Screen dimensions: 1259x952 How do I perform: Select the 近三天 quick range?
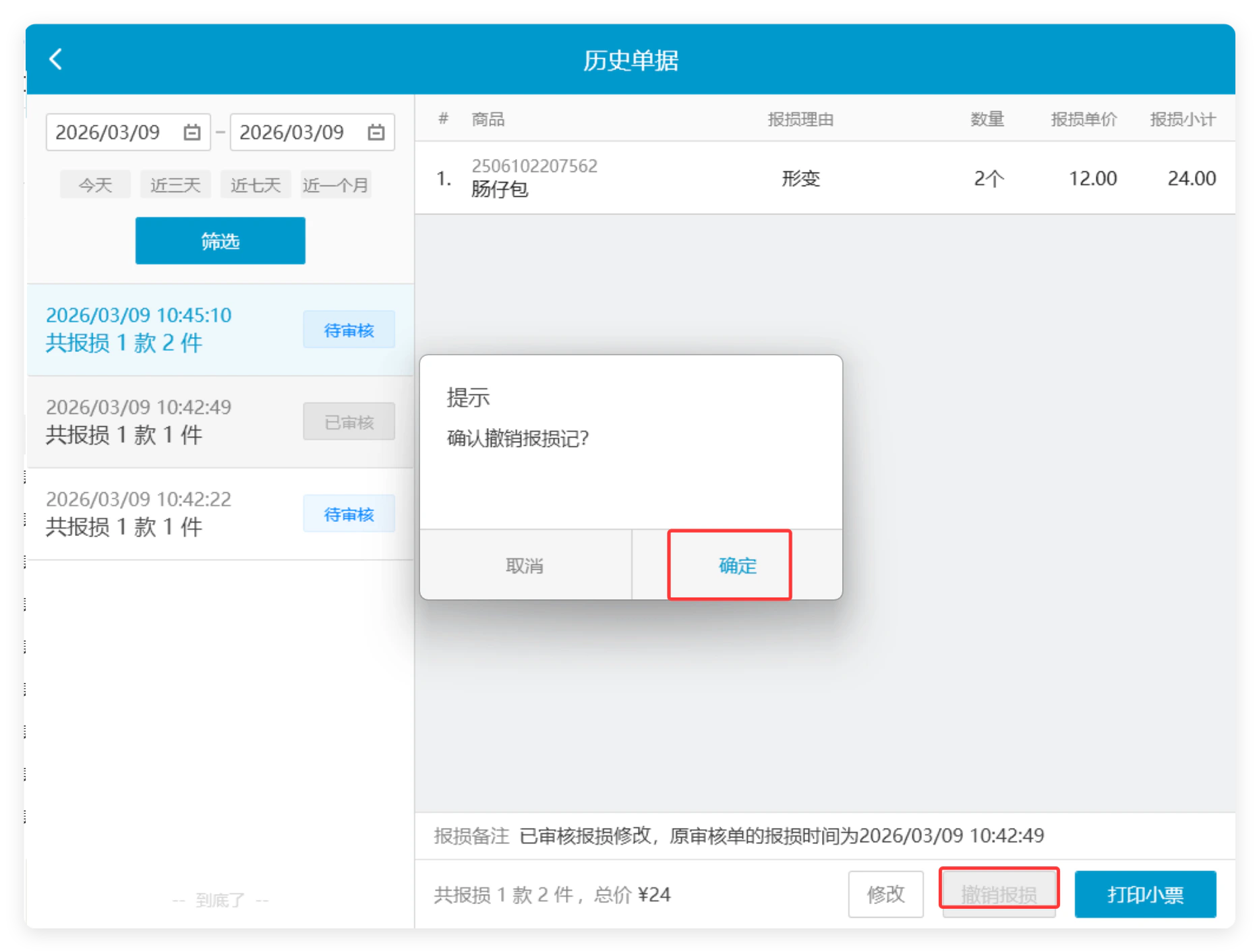click(175, 185)
